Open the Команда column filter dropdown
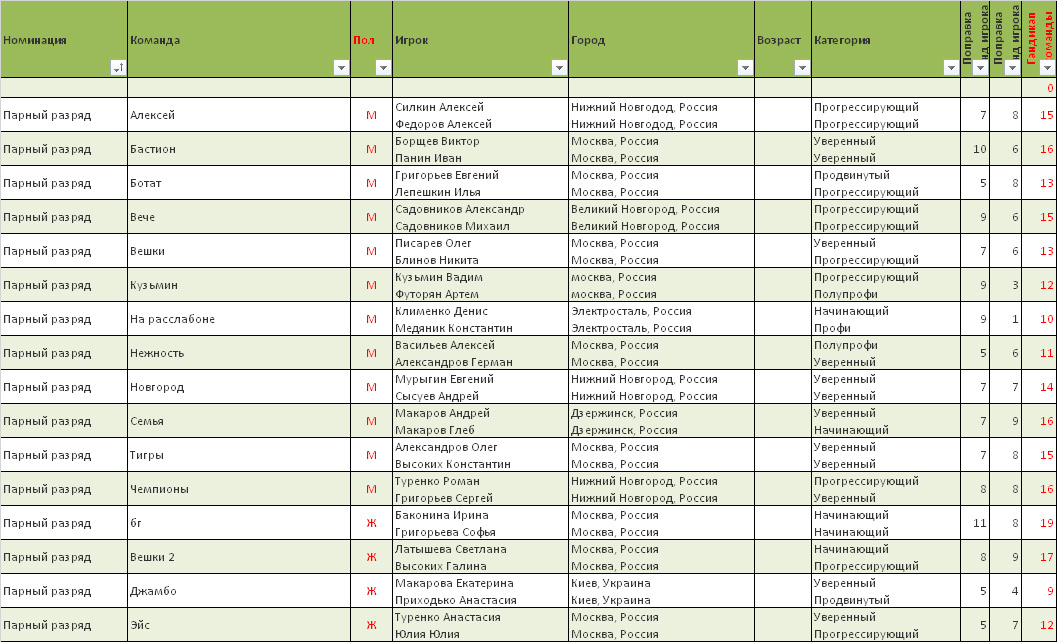Image resolution: width=1057 pixels, height=642 pixels. [341, 68]
